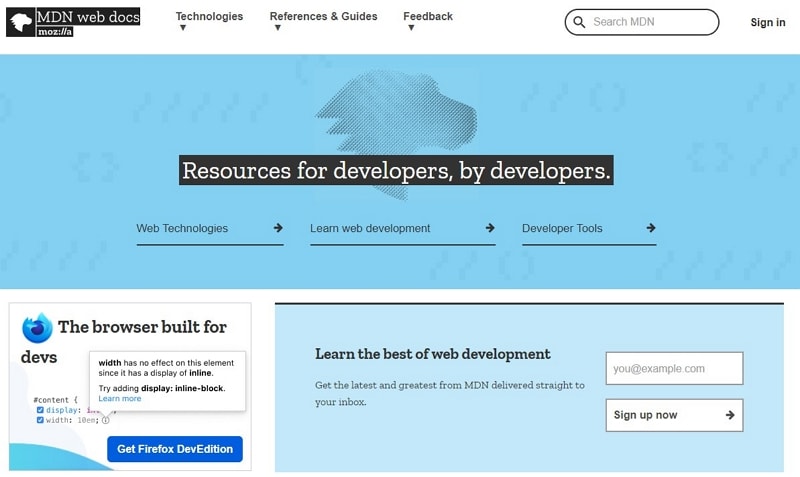Viewport: 800px width, 477px height.
Task: Open the References & Guides menu
Action: [323, 16]
